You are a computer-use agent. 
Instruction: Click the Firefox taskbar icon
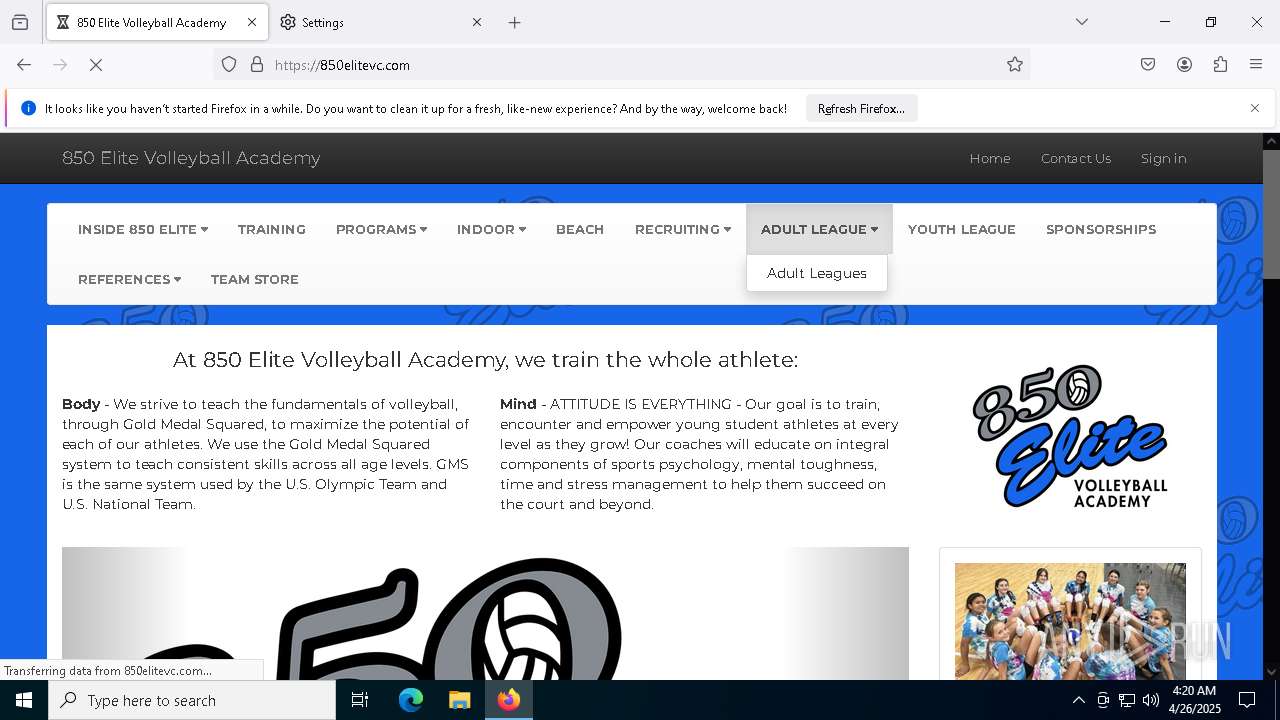509,700
